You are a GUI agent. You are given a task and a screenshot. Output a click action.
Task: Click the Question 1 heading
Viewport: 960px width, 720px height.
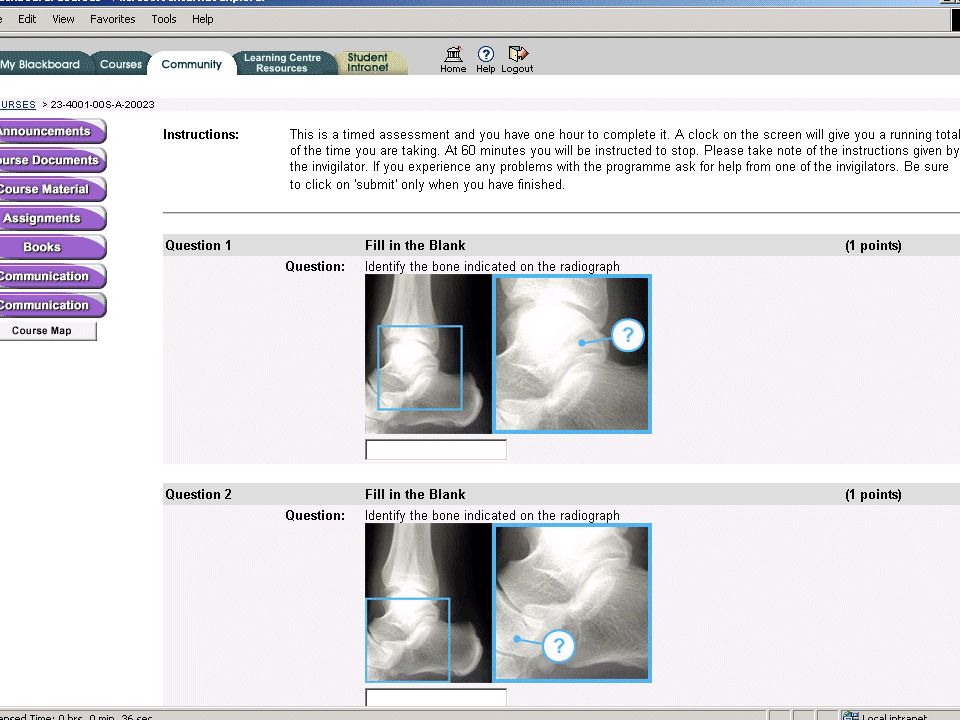point(198,246)
